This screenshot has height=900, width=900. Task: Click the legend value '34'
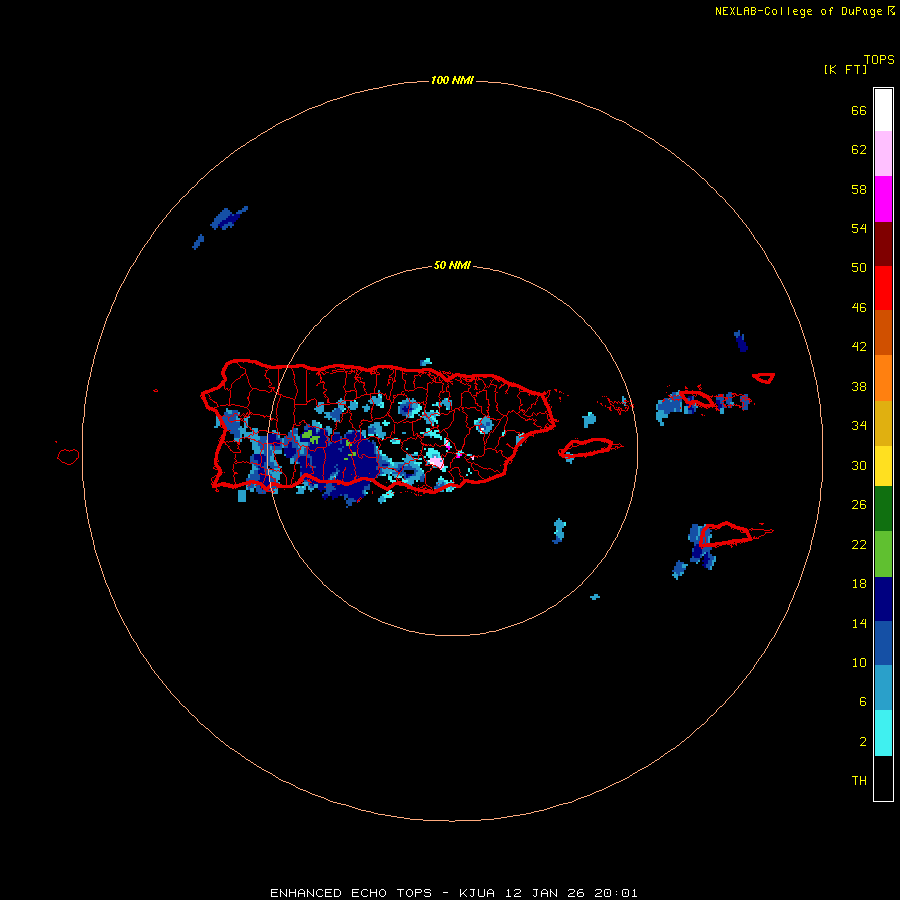(x=859, y=426)
